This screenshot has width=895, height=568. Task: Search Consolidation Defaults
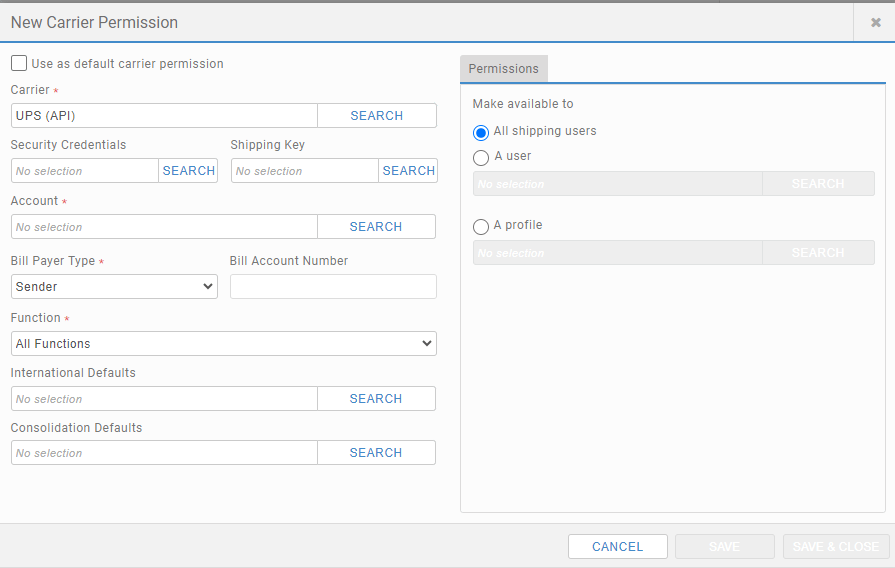(376, 453)
